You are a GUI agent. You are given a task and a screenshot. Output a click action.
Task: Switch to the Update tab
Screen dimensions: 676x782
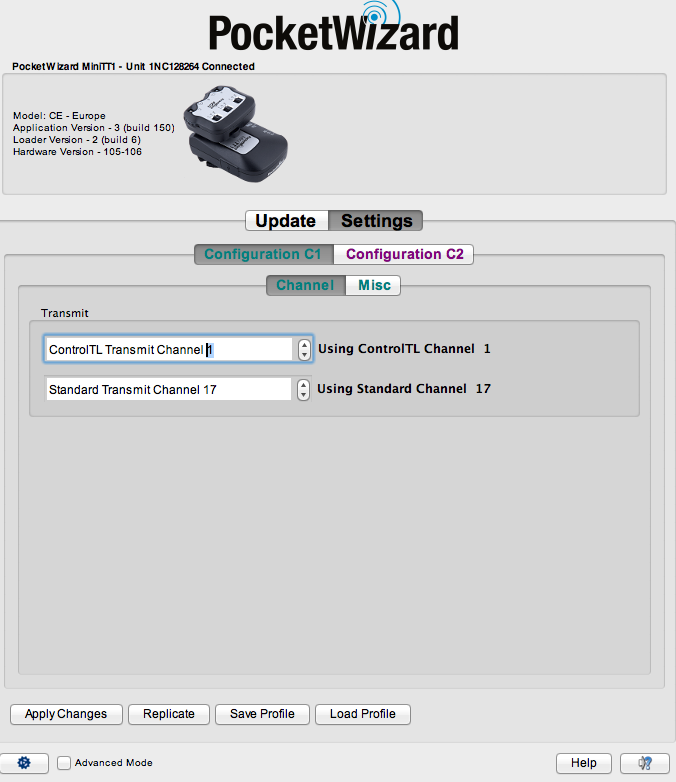(x=286, y=220)
